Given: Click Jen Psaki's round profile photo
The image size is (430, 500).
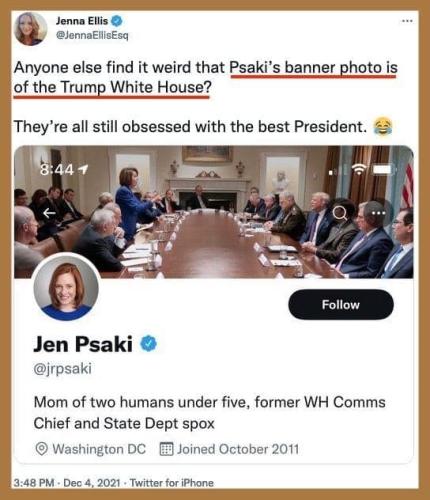Looking at the screenshot, I should tap(66, 287).
